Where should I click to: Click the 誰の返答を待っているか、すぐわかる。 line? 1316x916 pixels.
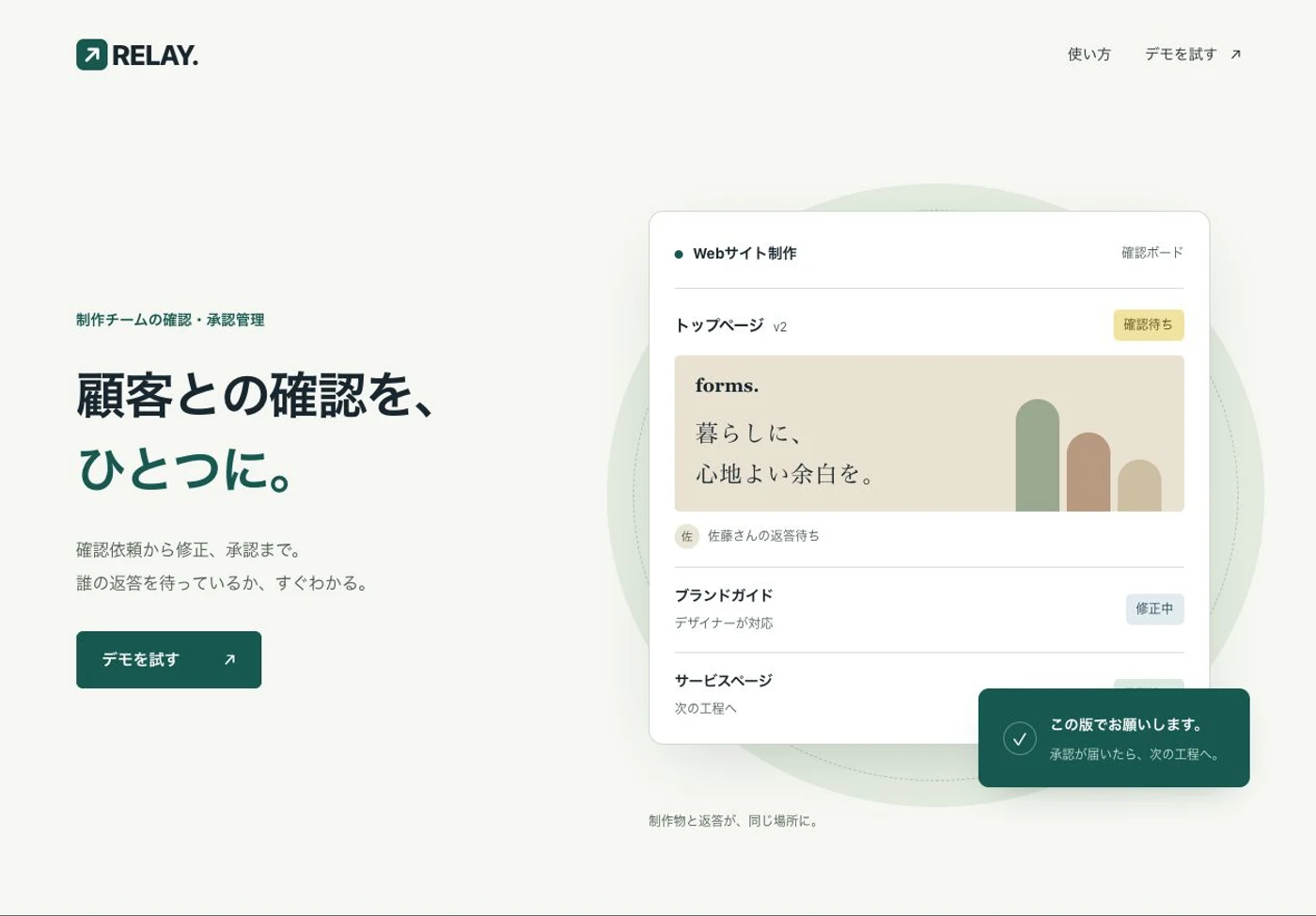pyautogui.click(x=224, y=583)
